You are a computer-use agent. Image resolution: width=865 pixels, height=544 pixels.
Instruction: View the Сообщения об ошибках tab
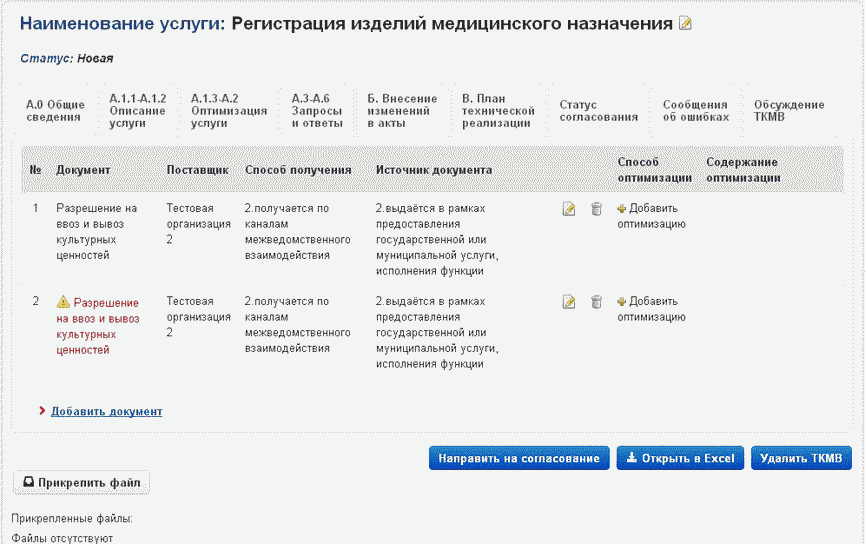click(695, 111)
